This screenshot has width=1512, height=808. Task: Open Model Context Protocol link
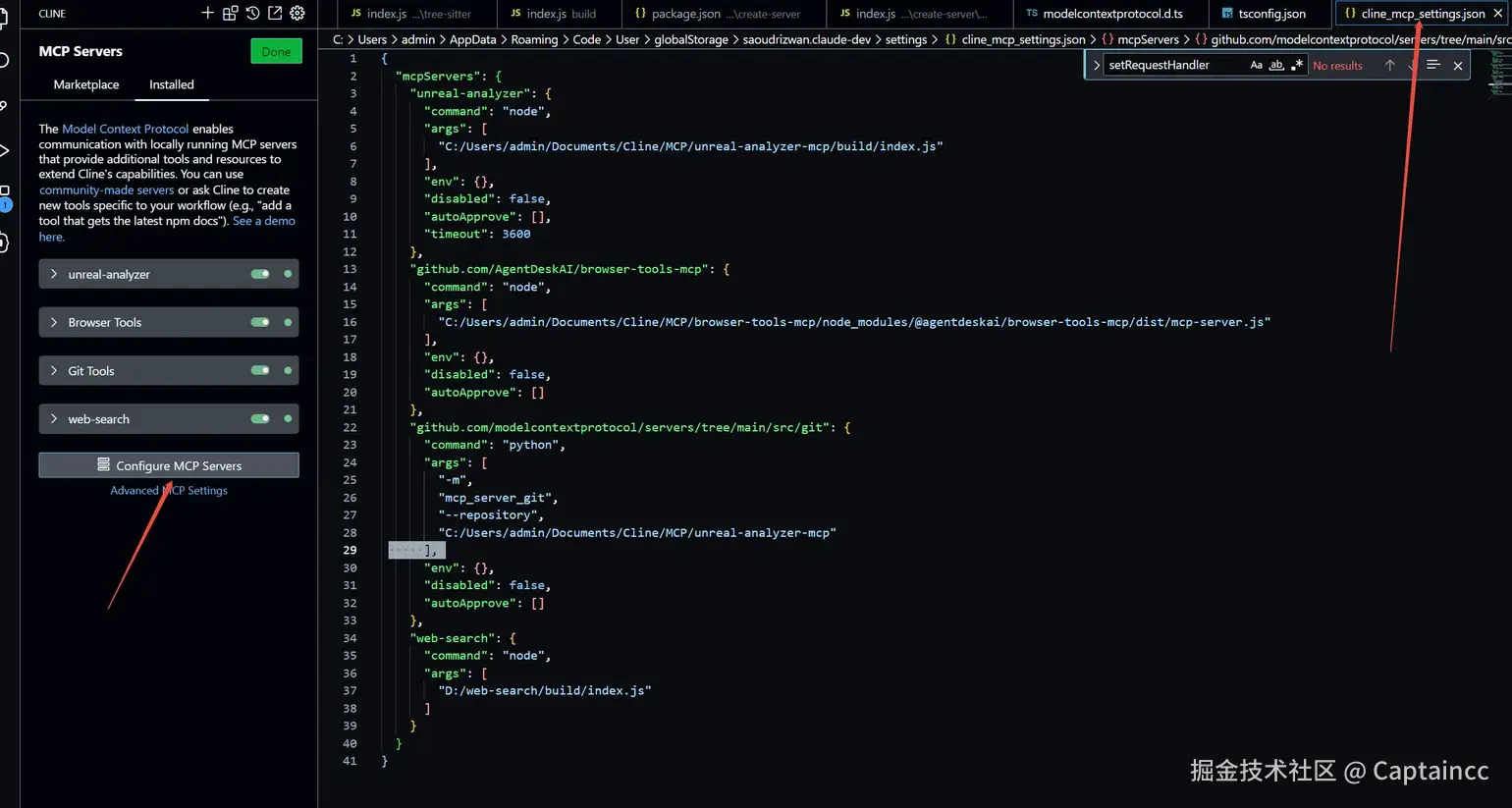[126, 129]
